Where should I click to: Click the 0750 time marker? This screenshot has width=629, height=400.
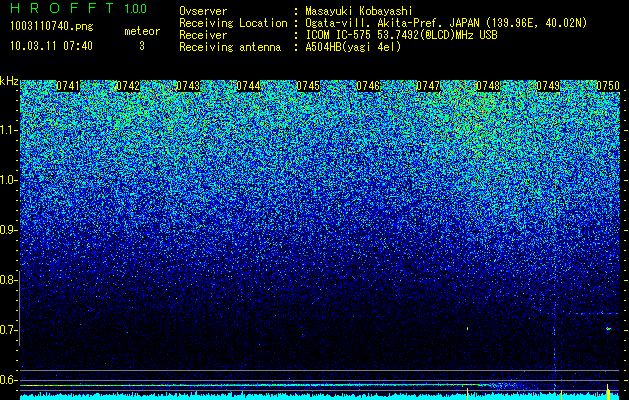click(608, 86)
